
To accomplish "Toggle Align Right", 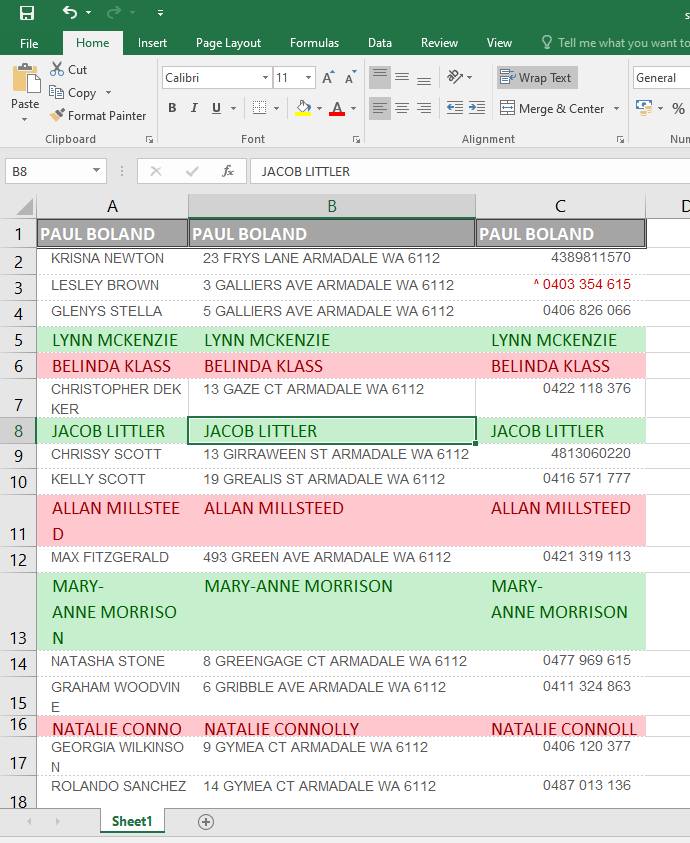I will point(424,109).
